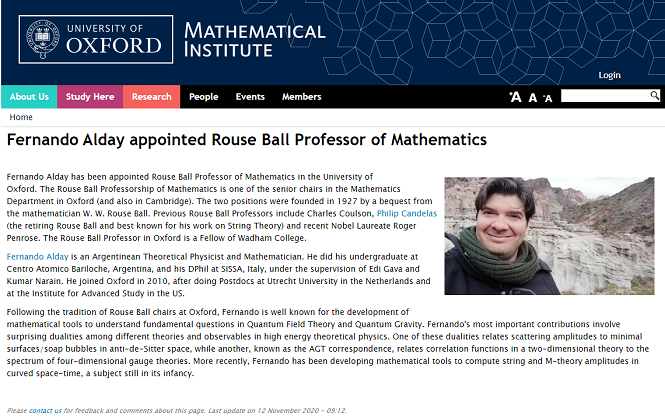This screenshot has height=417, width=665.
Task: Reset font size to normal
Action: 533,97
